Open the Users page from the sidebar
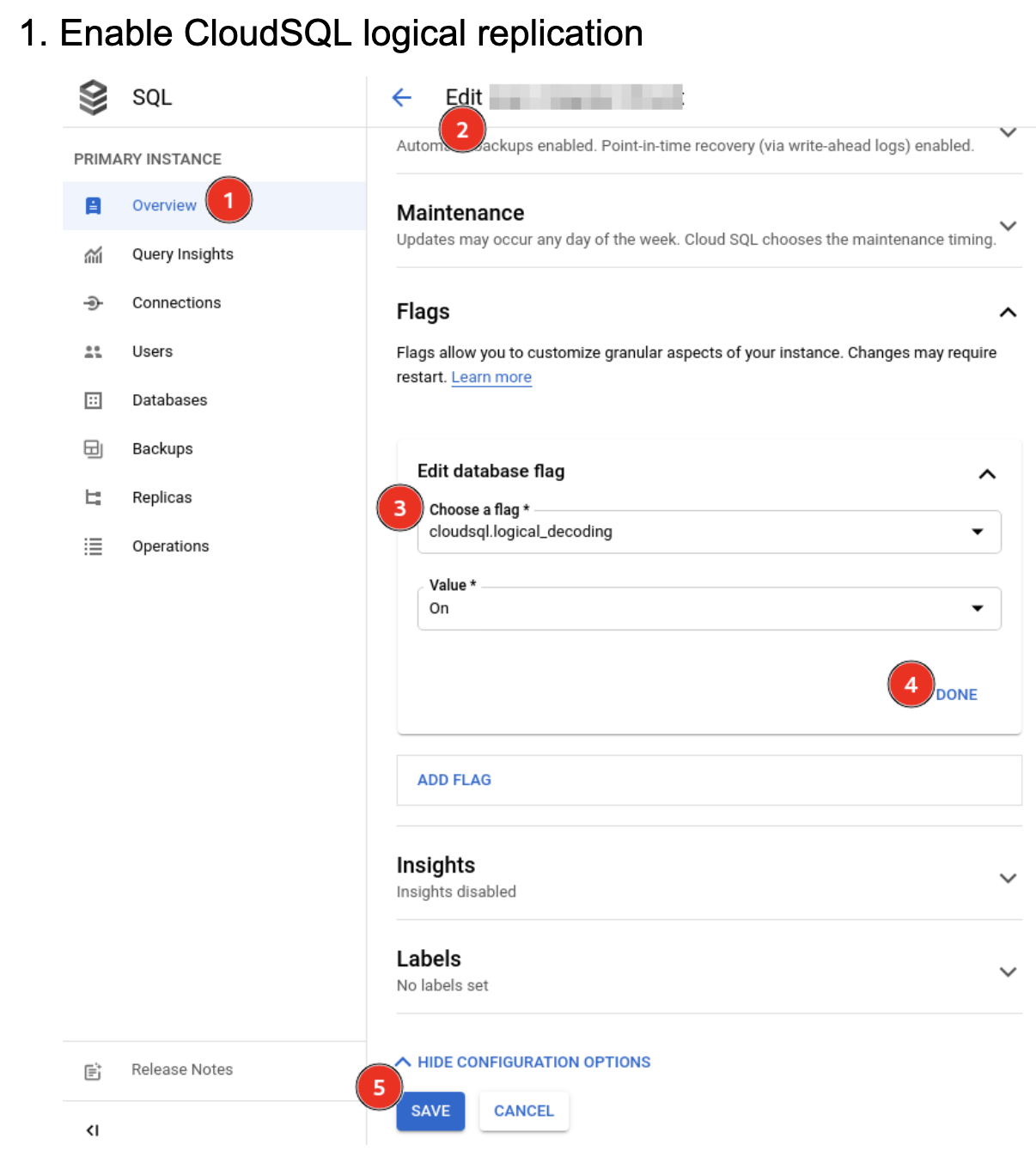Viewport: 1036px width, 1163px height. [x=152, y=350]
